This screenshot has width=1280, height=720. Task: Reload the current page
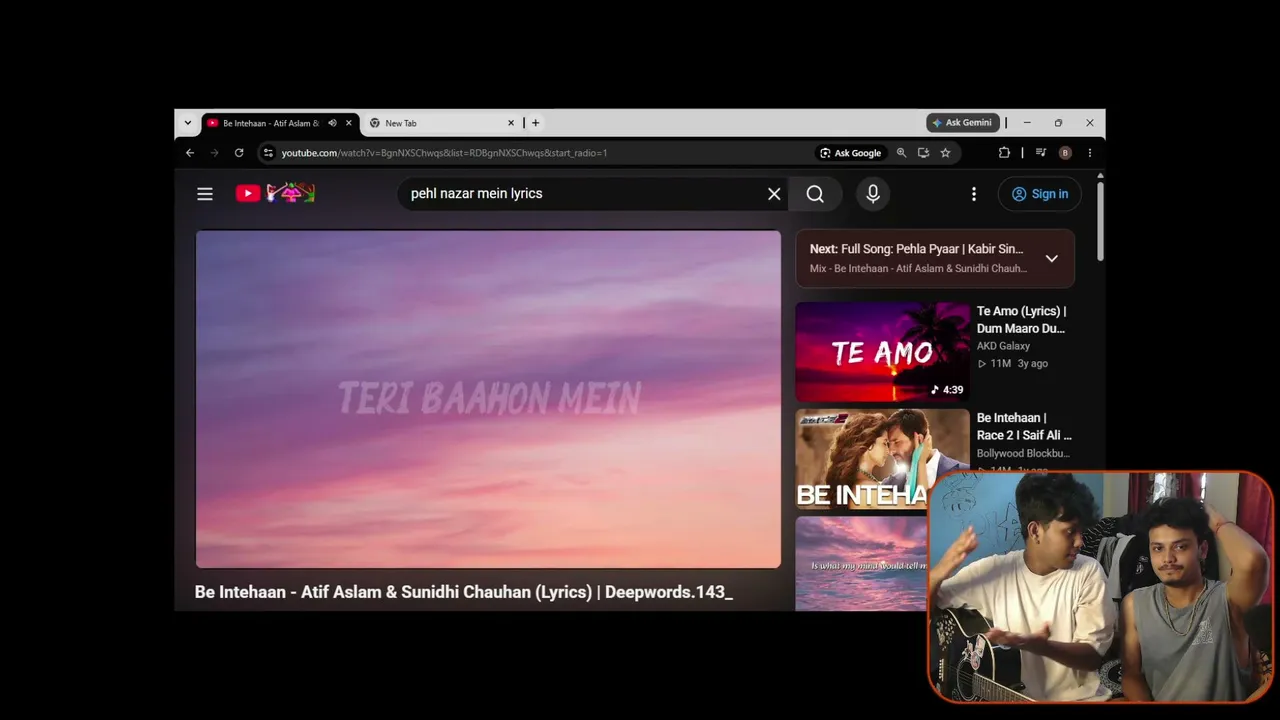239,153
